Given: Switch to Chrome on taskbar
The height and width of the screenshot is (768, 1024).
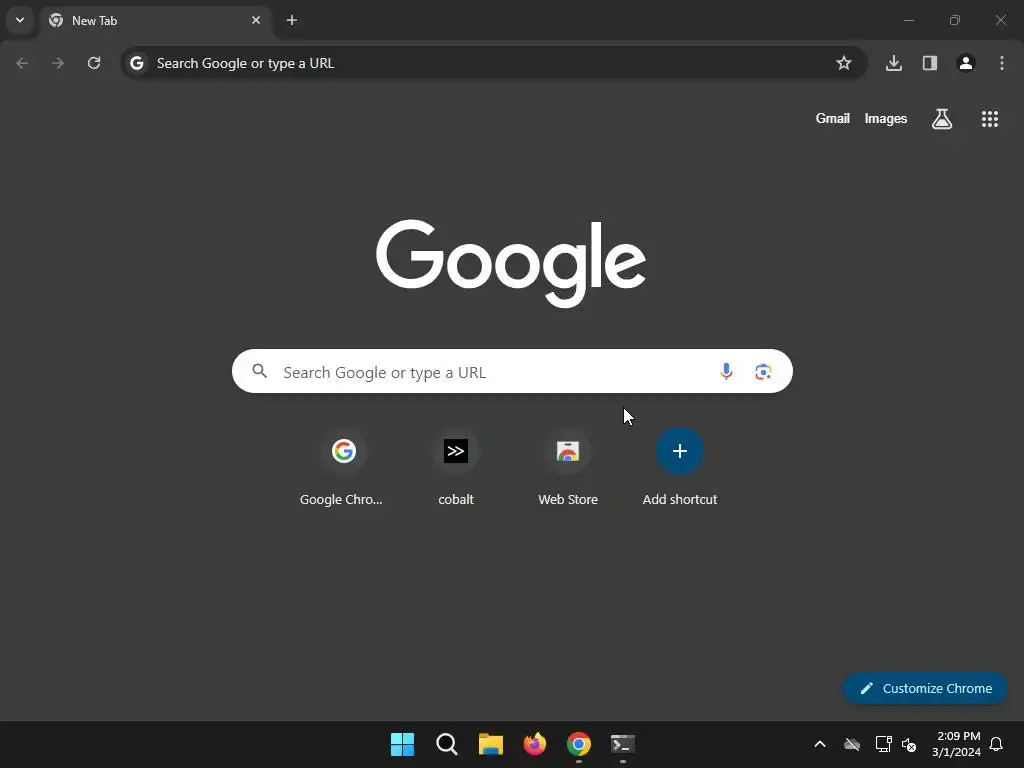Looking at the screenshot, I should pos(579,744).
